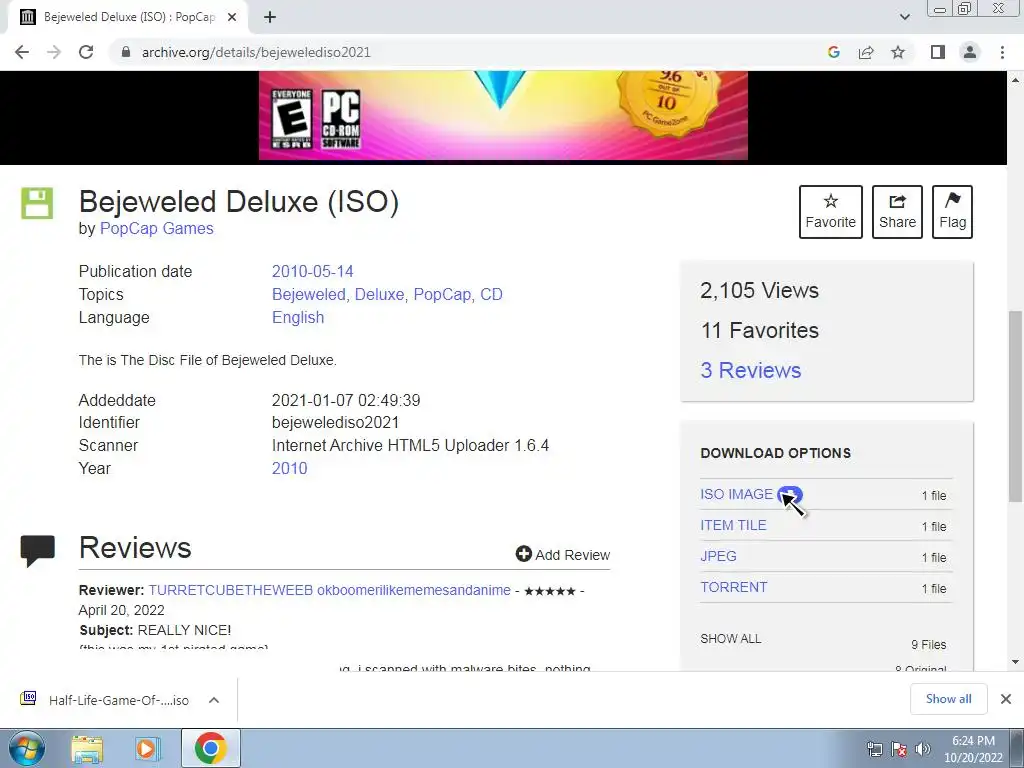Download the ITEM TILE file
The image size is (1024, 768).
point(733,525)
